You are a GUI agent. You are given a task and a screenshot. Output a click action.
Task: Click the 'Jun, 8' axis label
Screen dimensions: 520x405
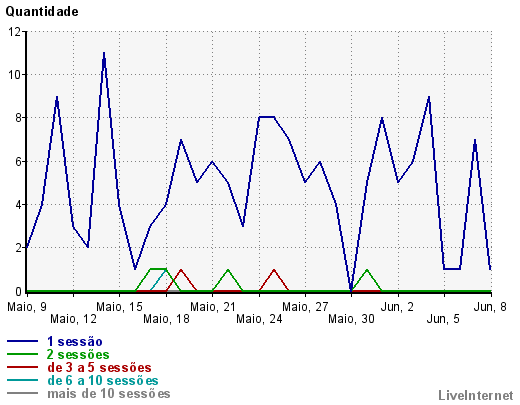click(x=490, y=307)
